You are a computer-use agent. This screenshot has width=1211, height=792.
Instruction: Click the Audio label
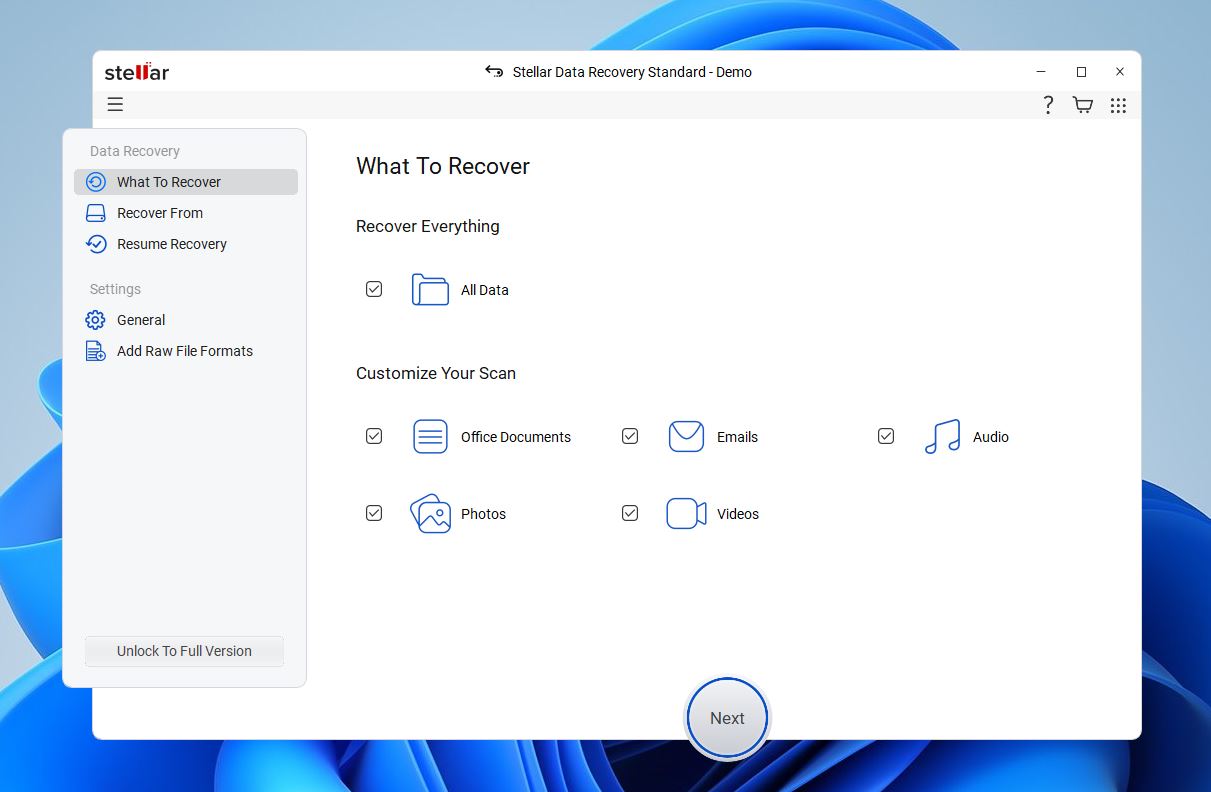(991, 437)
